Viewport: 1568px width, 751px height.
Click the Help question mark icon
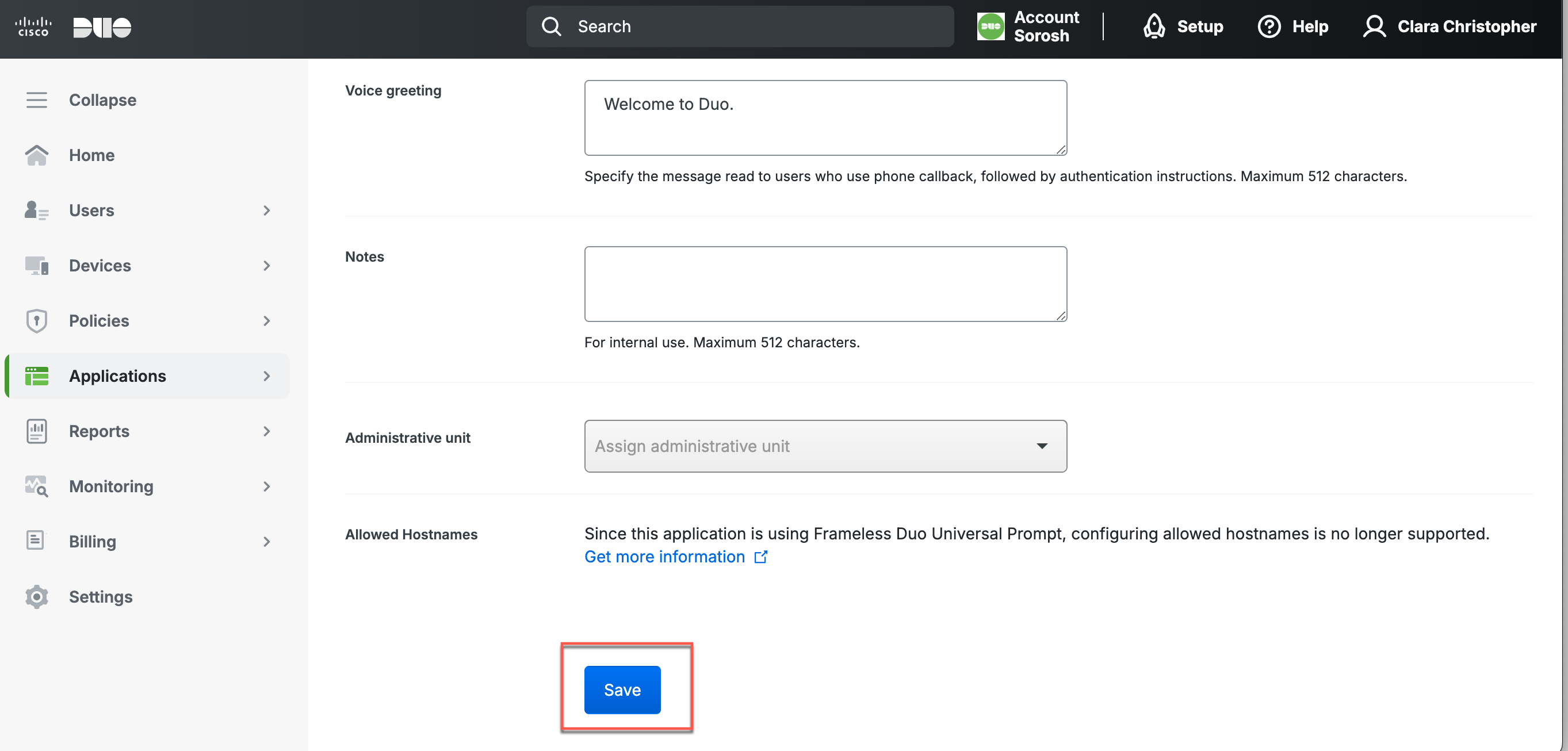click(x=1269, y=27)
